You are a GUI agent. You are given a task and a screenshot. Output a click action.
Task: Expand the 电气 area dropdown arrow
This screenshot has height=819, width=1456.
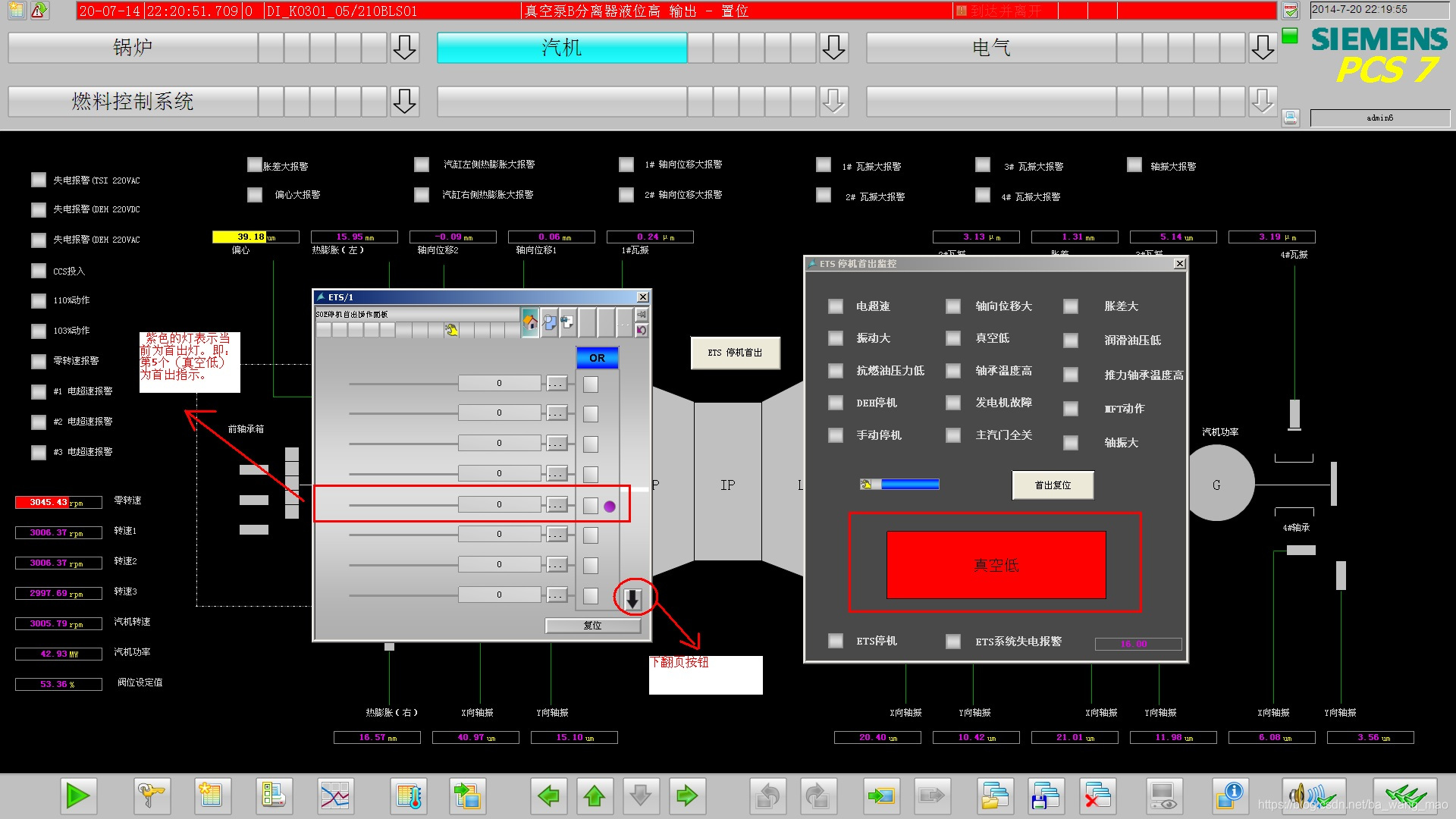click(x=1263, y=48)
